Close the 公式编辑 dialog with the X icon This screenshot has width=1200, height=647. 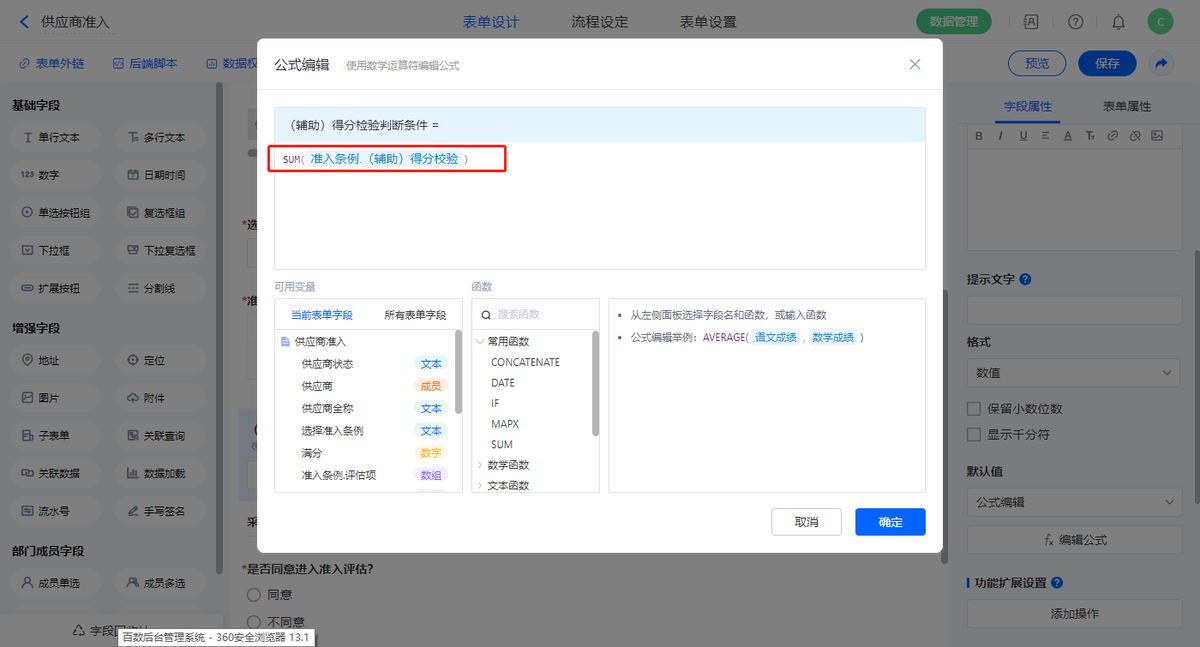point(914,64)
